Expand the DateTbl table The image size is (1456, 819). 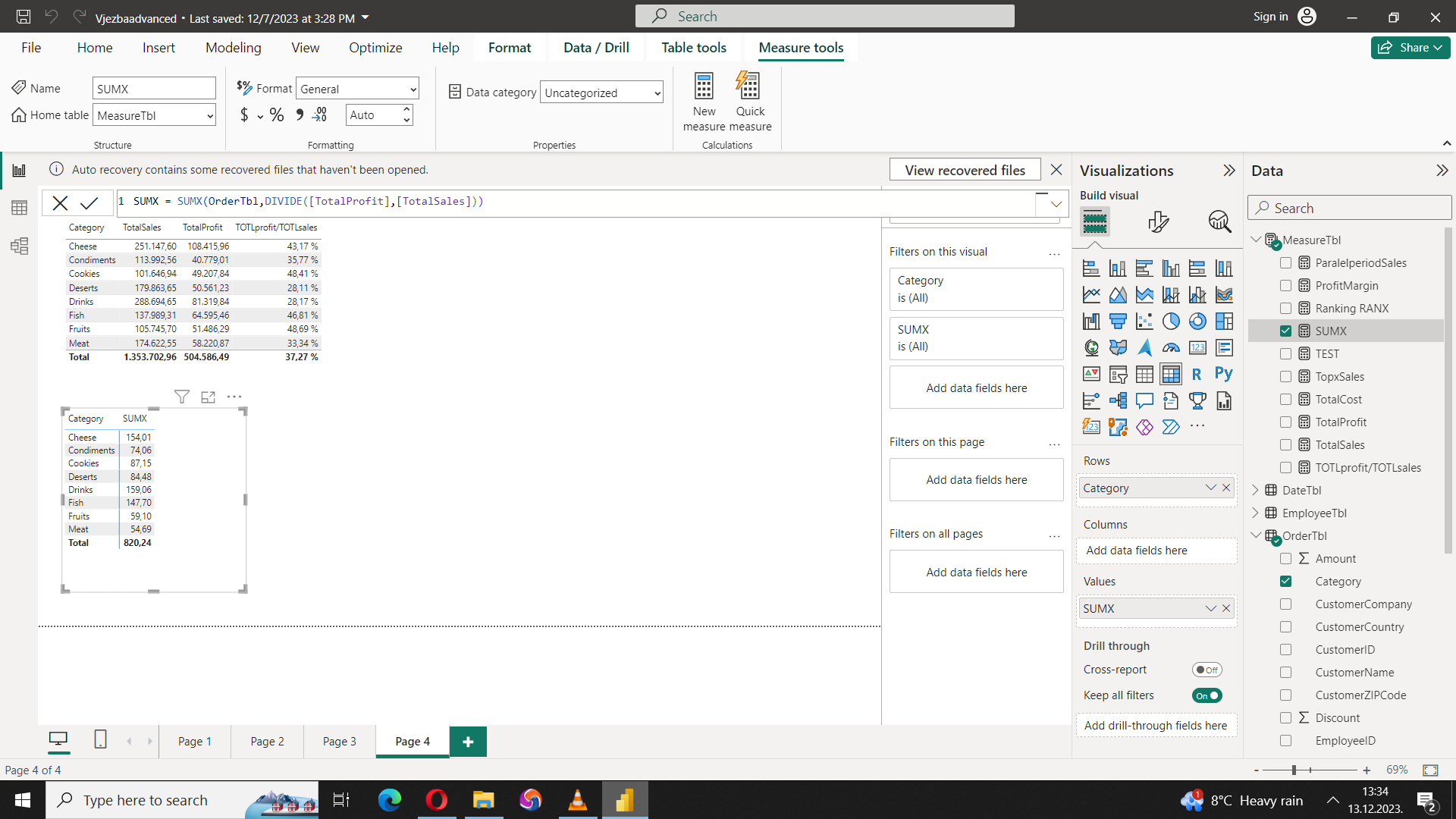point(1255,491)
